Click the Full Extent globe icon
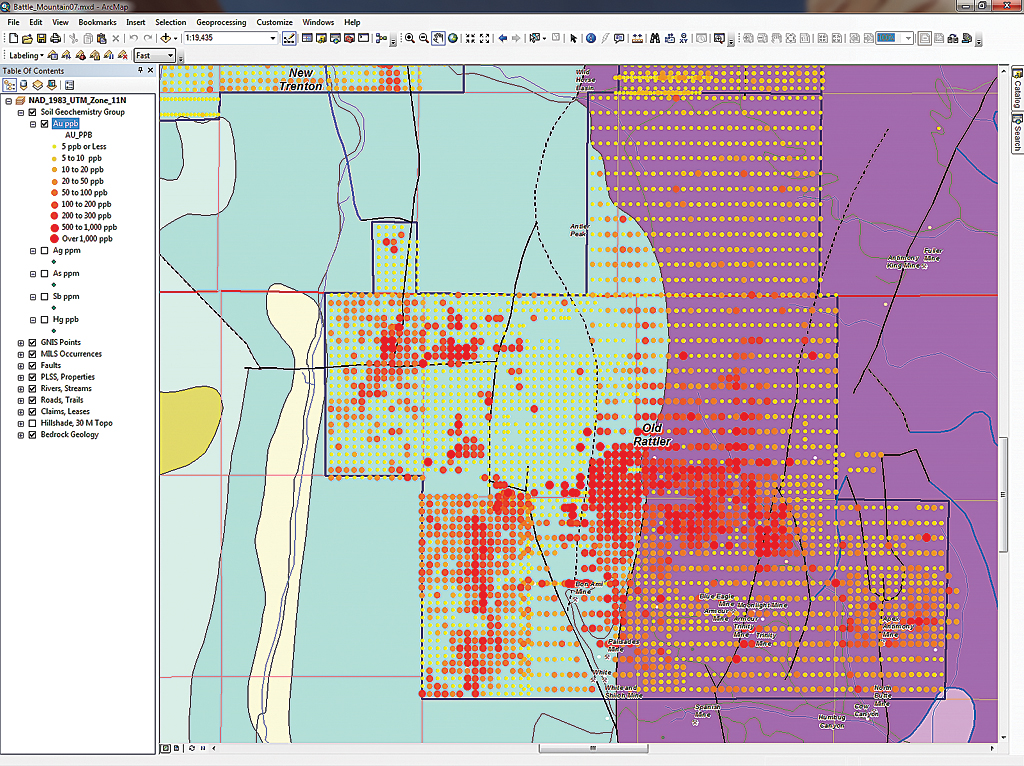 pyautogui.click(x=453, y=38)
